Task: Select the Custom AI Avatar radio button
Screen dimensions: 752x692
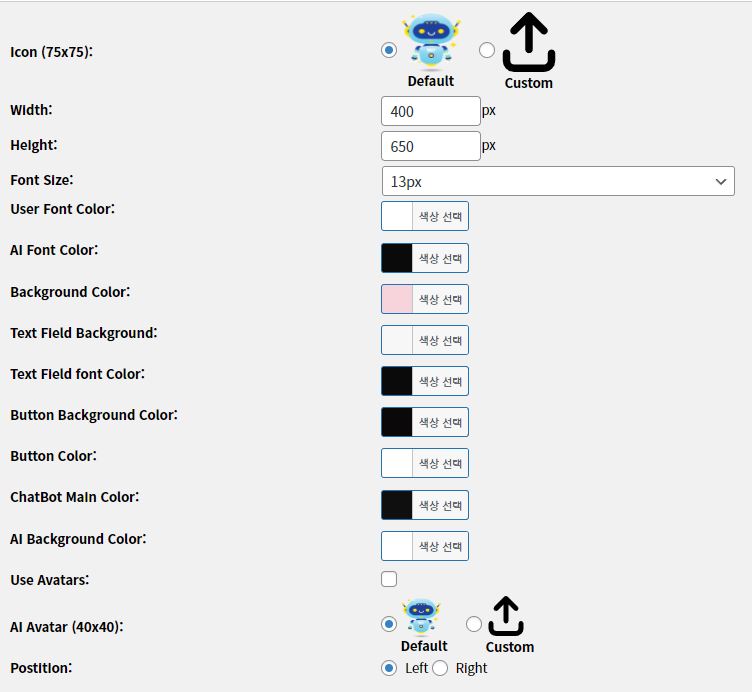Action: coord(474,624)
